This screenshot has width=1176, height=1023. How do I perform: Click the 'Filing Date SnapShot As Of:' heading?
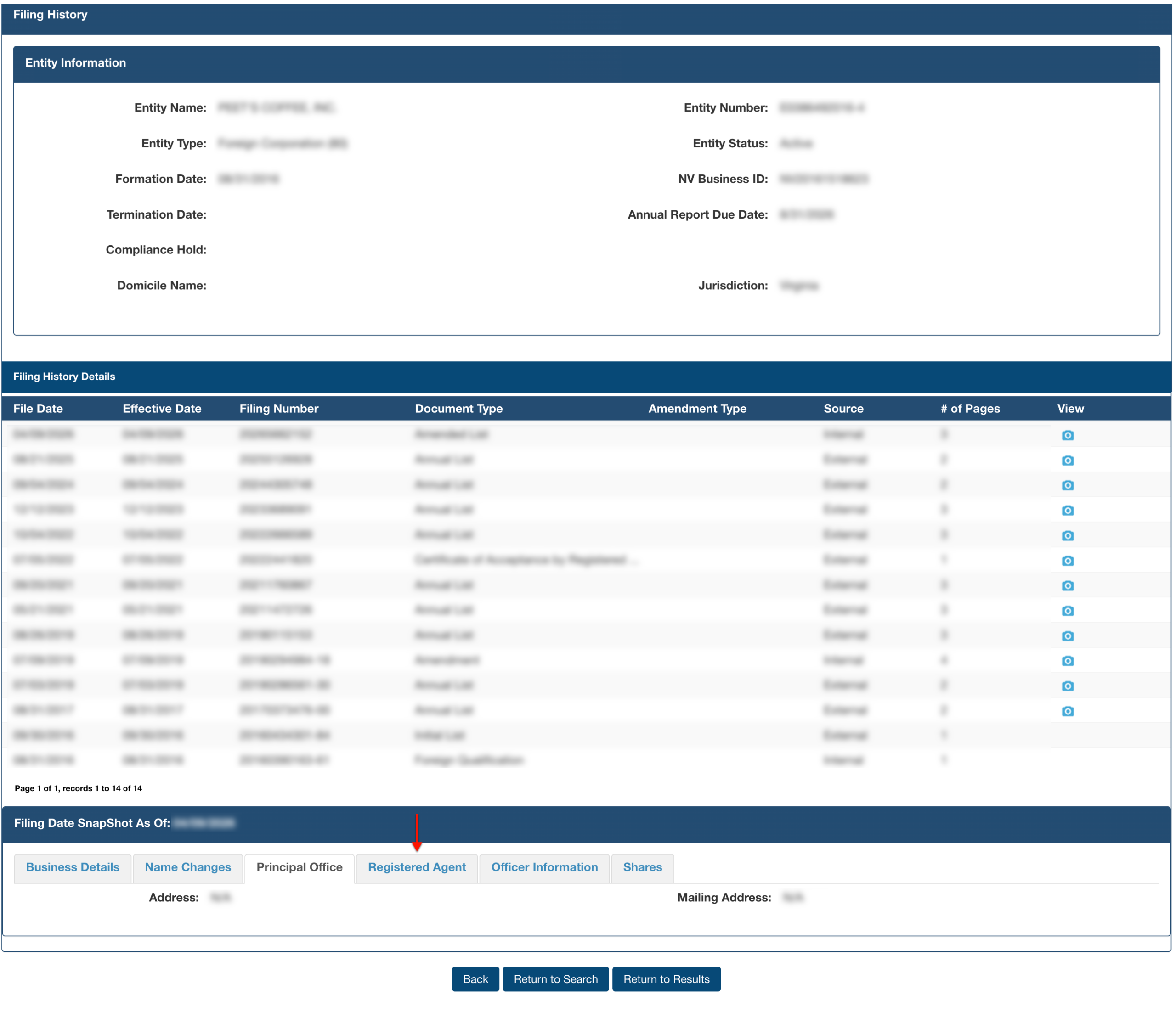[91, 823]
